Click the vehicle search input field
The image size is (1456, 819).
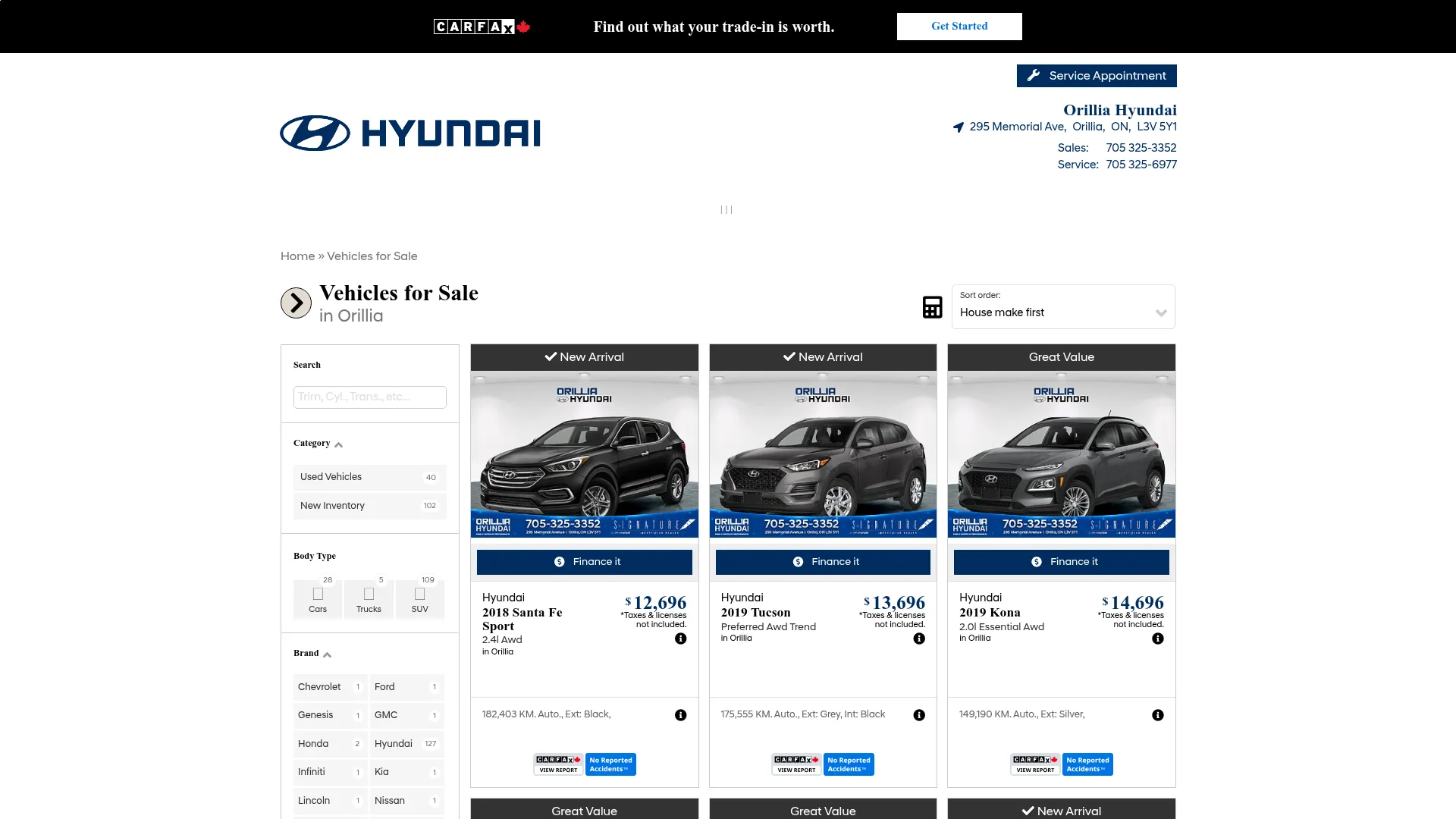pos(370,397)
